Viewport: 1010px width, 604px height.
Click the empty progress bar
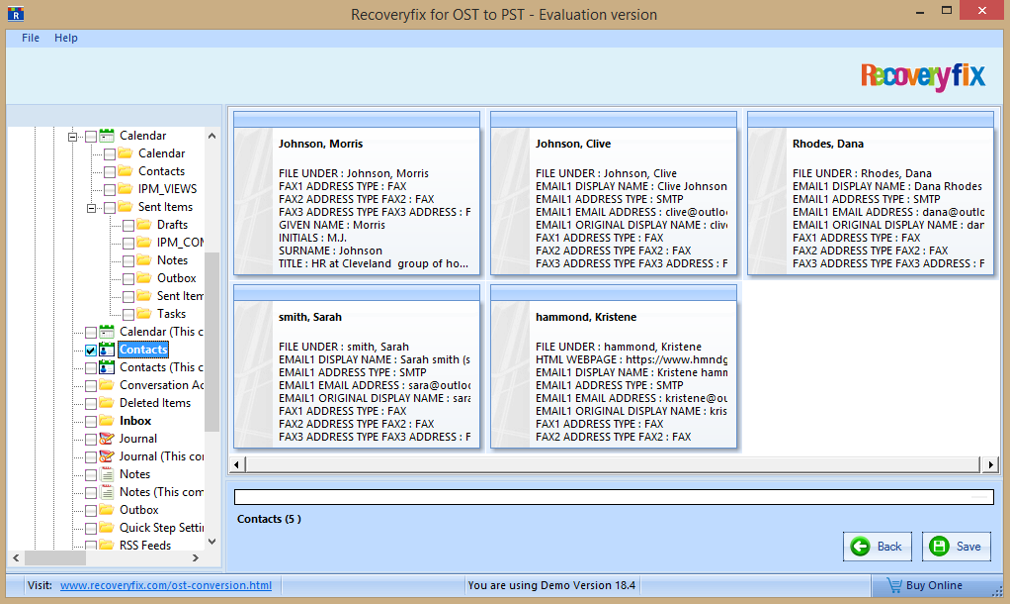[x=613, y=496]
